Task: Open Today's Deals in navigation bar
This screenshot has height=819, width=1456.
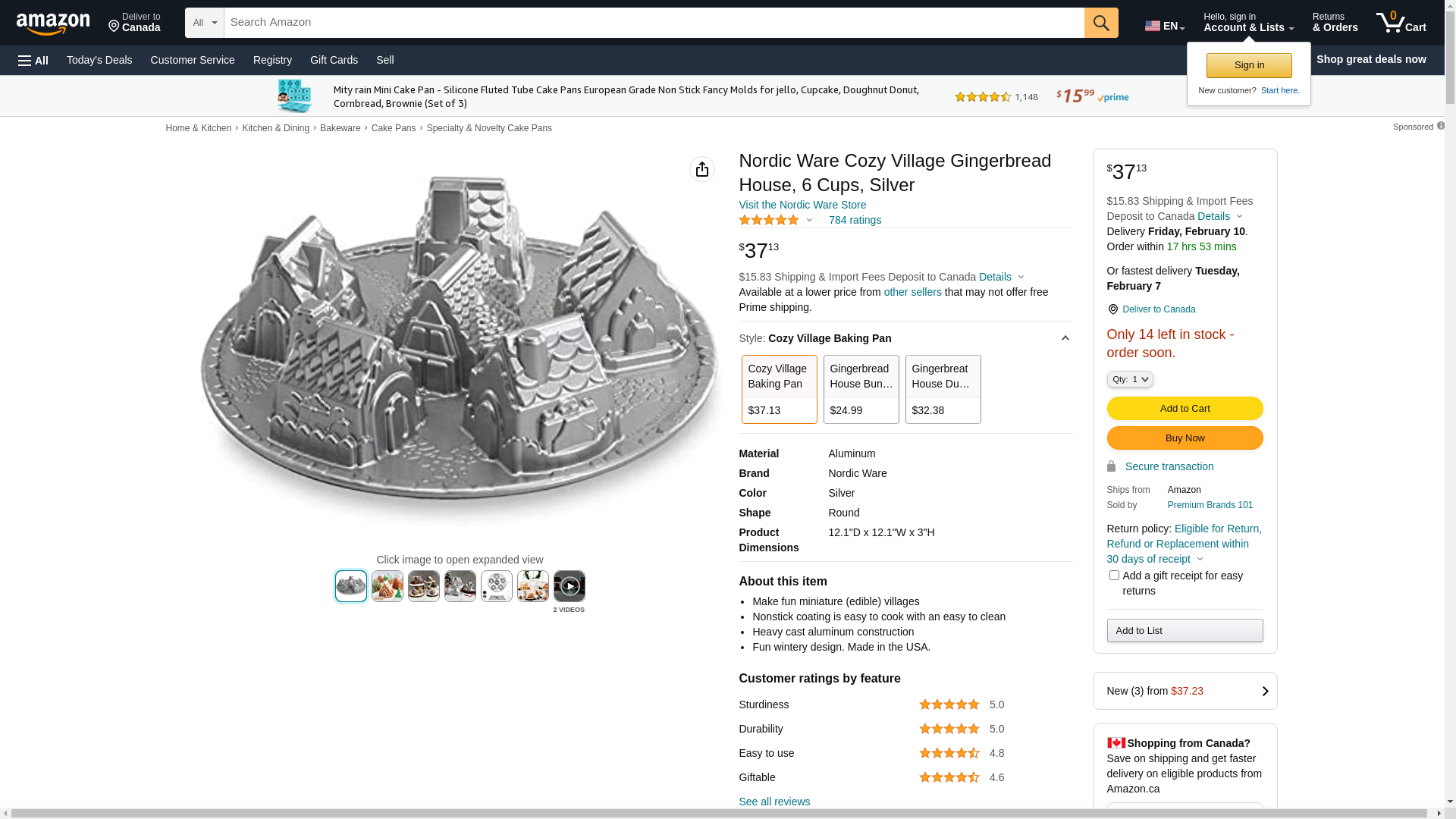Action: pyautogui.click(x=99, y=60)
